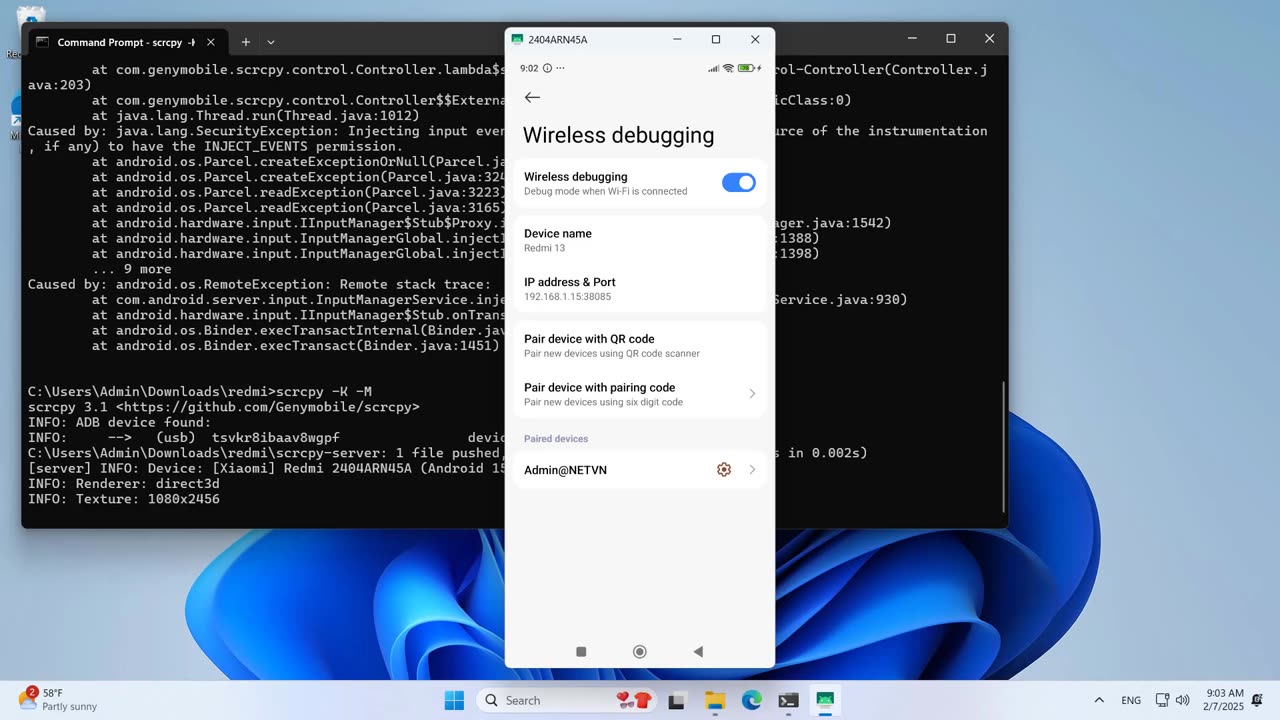Click the 'INFO: ADB device found:' terminal line
The height and width of the screenshot is (720, 1280).
(120, 422)
